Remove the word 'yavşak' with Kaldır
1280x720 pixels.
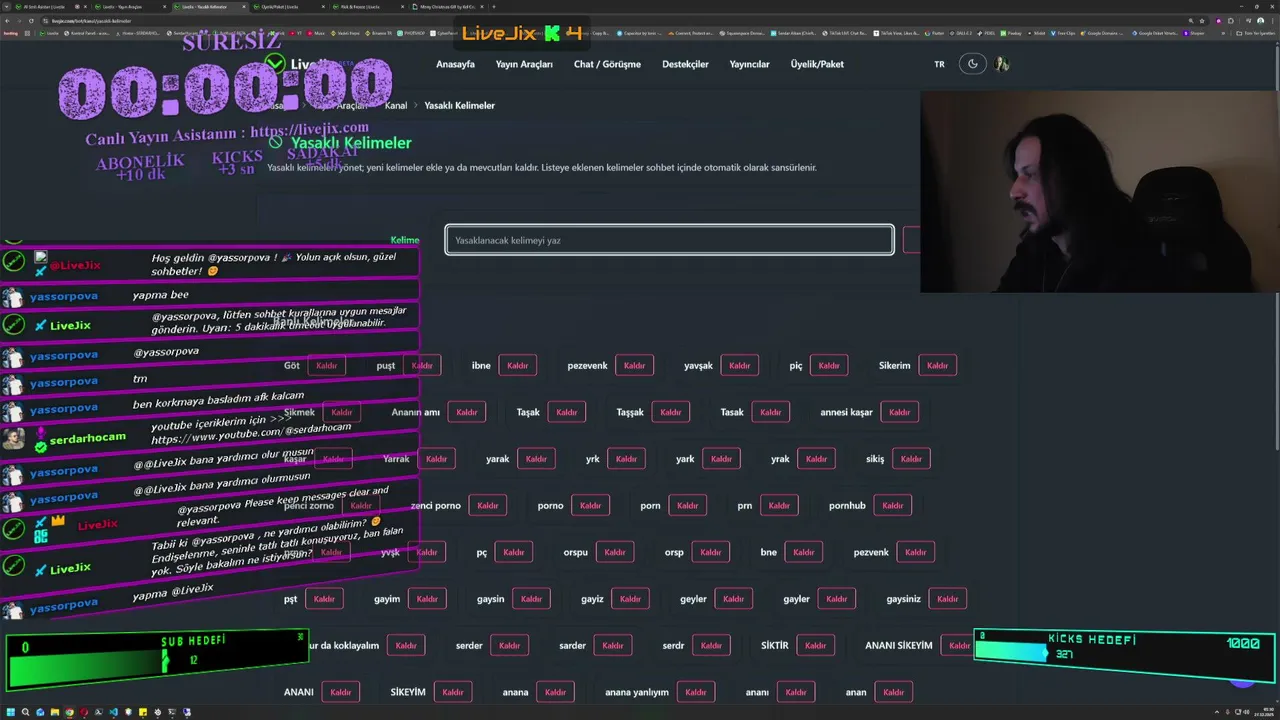(739, 366)
